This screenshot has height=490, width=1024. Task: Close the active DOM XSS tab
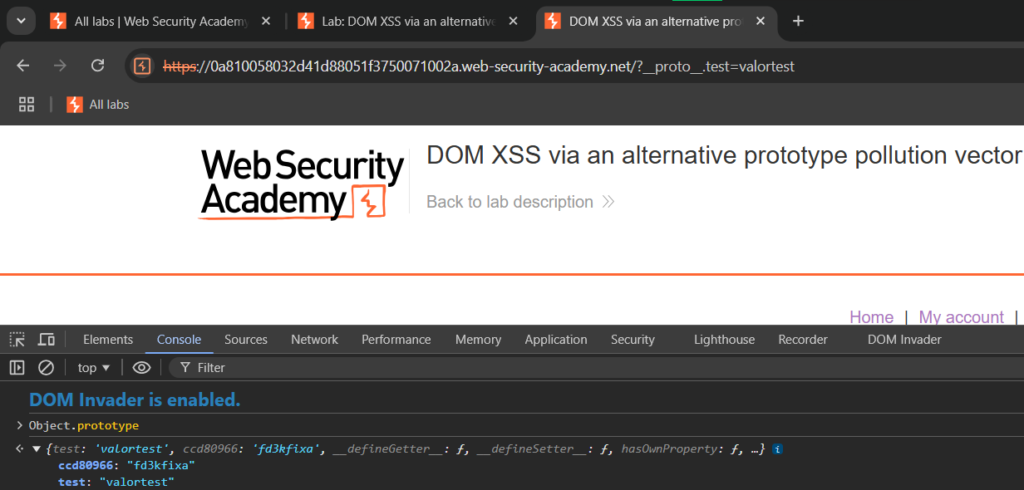(x=760, y=22)
